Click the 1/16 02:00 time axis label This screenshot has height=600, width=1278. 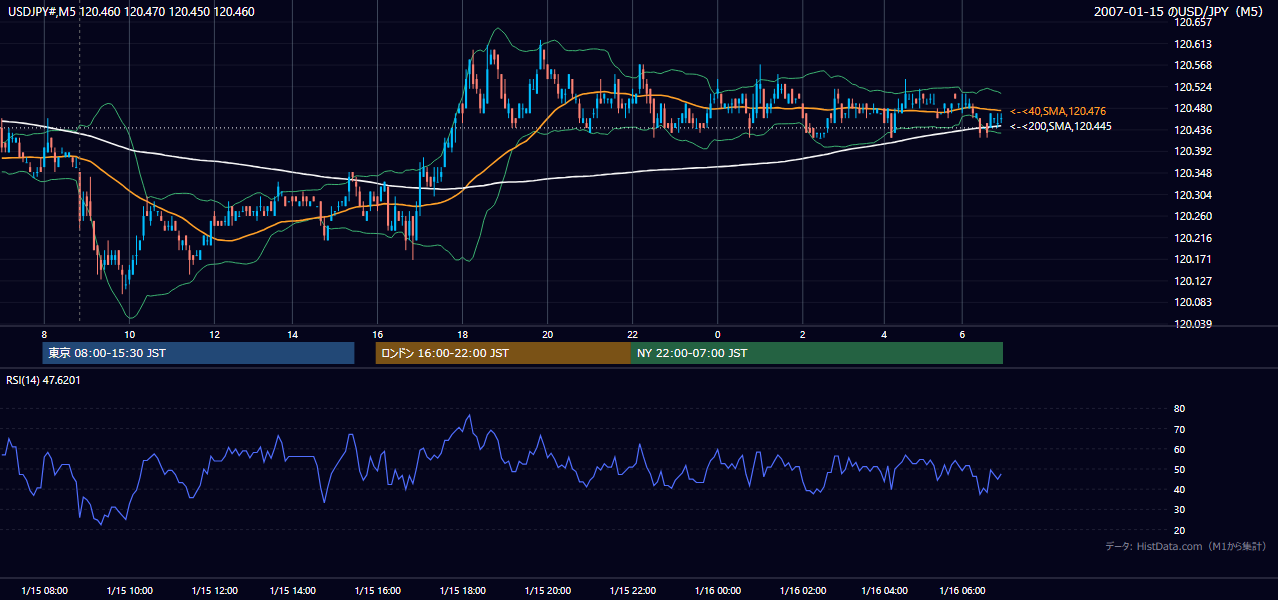tap(803, 591)
